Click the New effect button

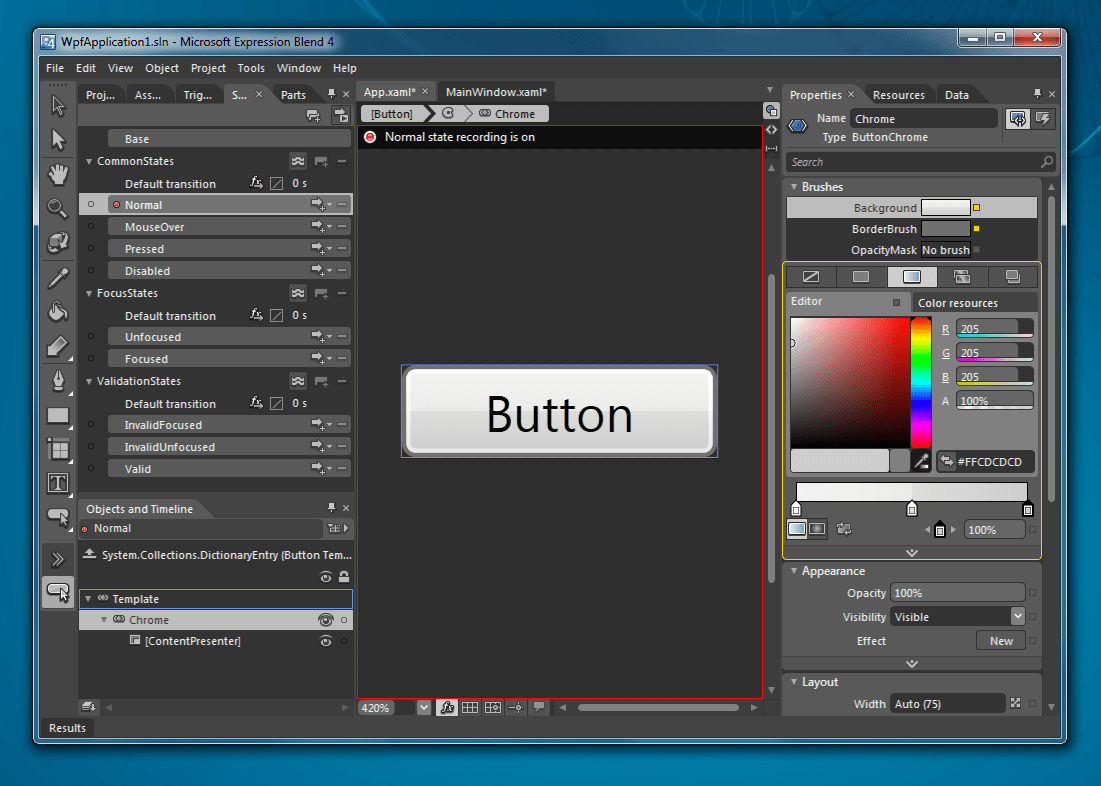[x=1001, y=641]
